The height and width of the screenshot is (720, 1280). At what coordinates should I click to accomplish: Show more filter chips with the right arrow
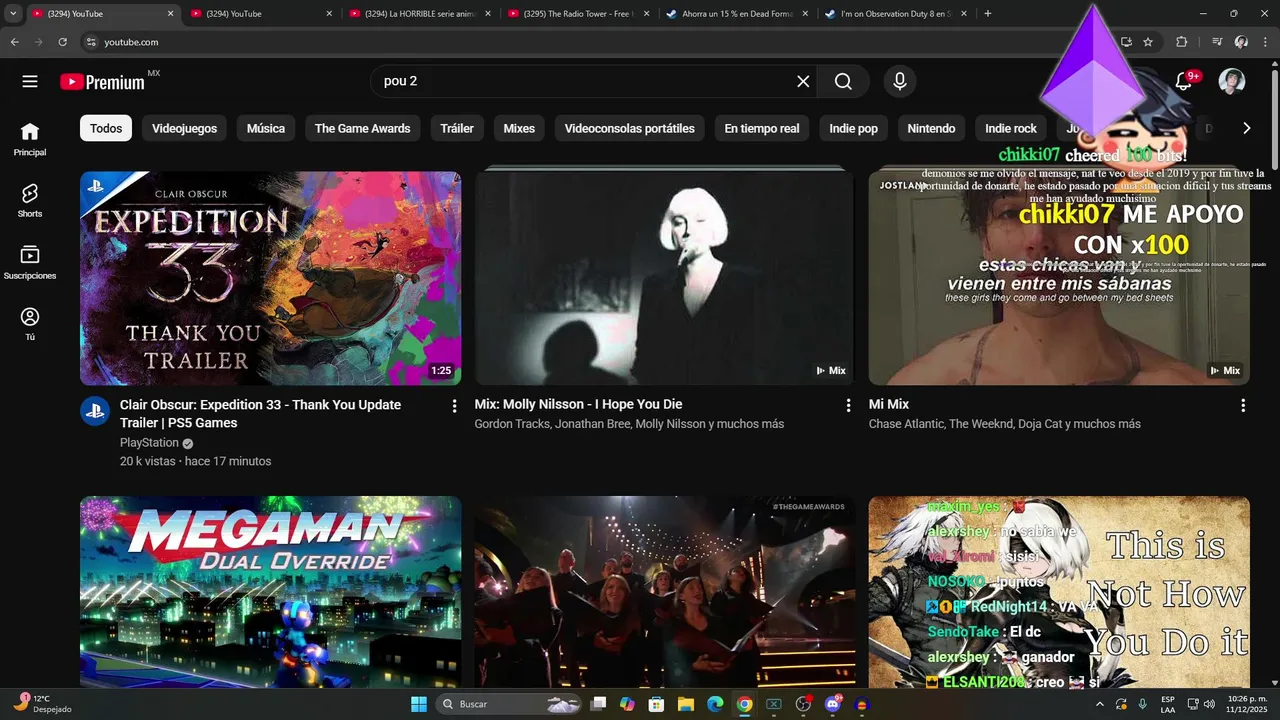pos(1246,128)
